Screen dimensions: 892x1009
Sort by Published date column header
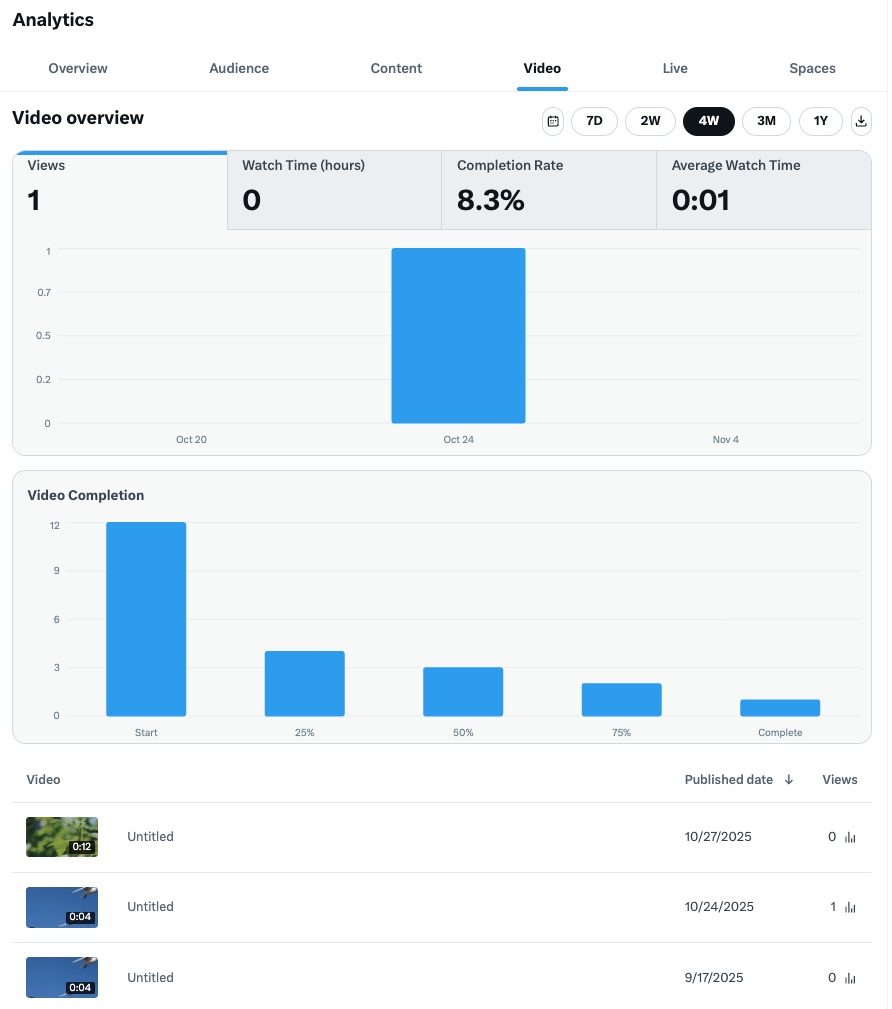click(x=728, y=780)
